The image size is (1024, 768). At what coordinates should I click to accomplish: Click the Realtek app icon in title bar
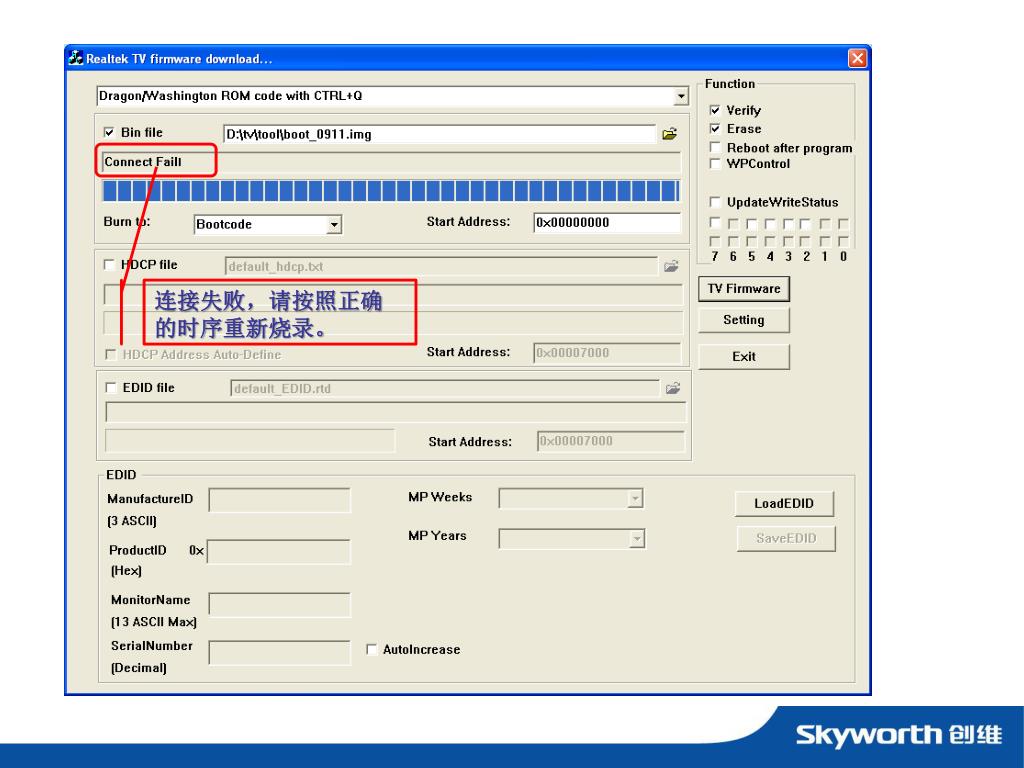[x=76, y=58]
